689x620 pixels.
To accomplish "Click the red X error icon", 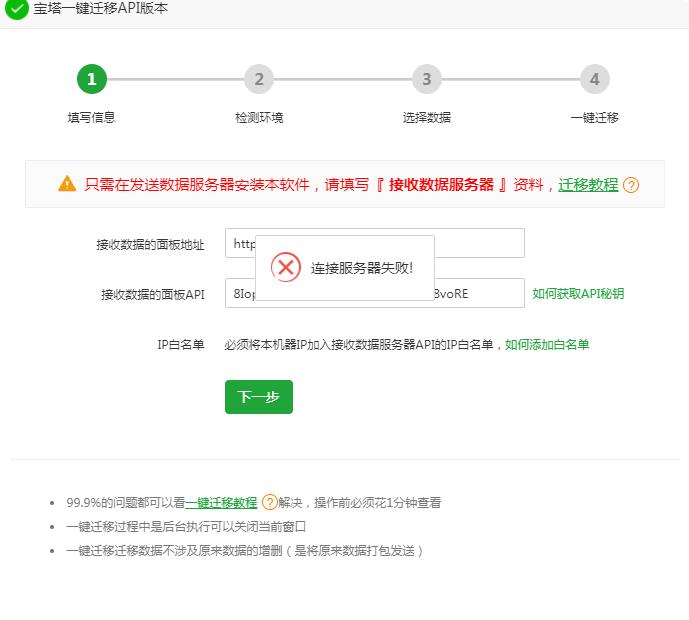I will [x=286, y=267].
